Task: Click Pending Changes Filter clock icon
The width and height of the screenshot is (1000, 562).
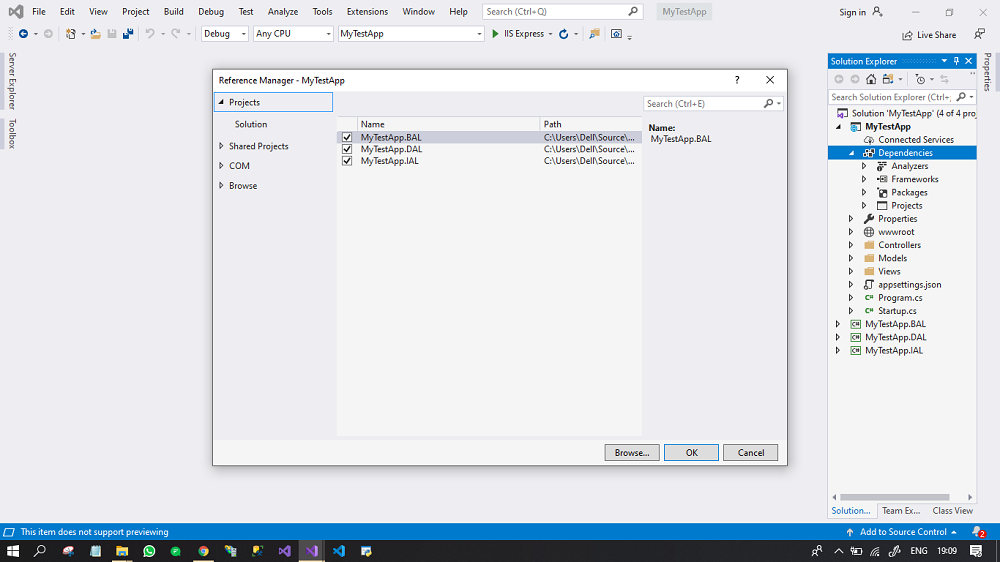Action: pyautogui.click(x=920, y=79)
